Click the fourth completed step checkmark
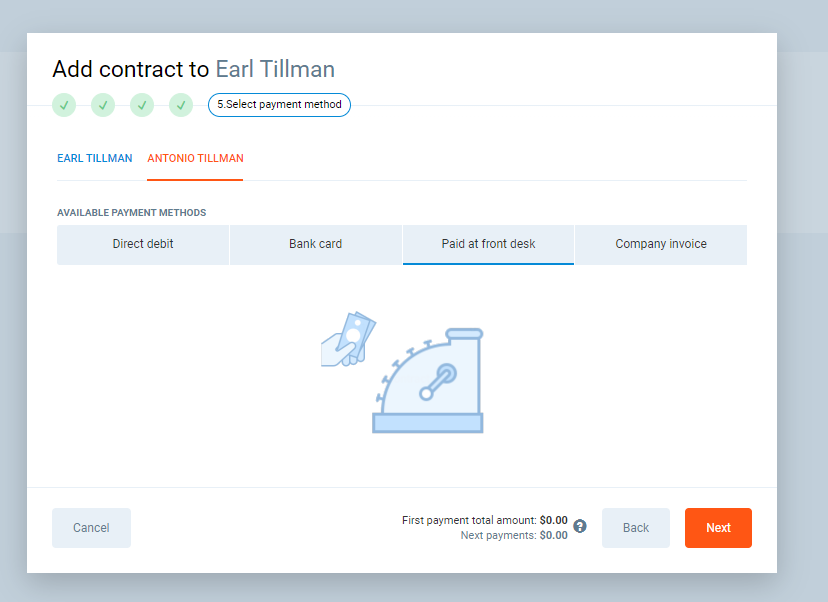 [x=181, y=105]
